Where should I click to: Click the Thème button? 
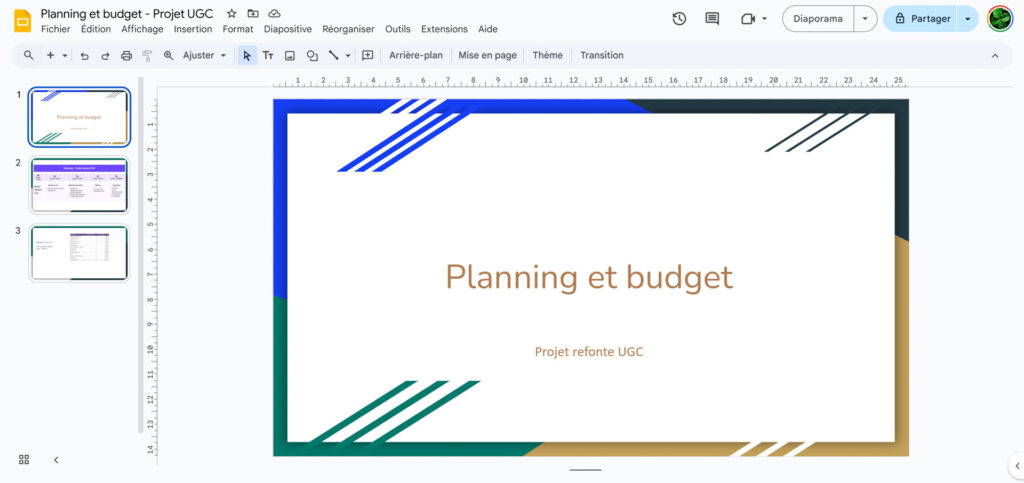(547, 55)
